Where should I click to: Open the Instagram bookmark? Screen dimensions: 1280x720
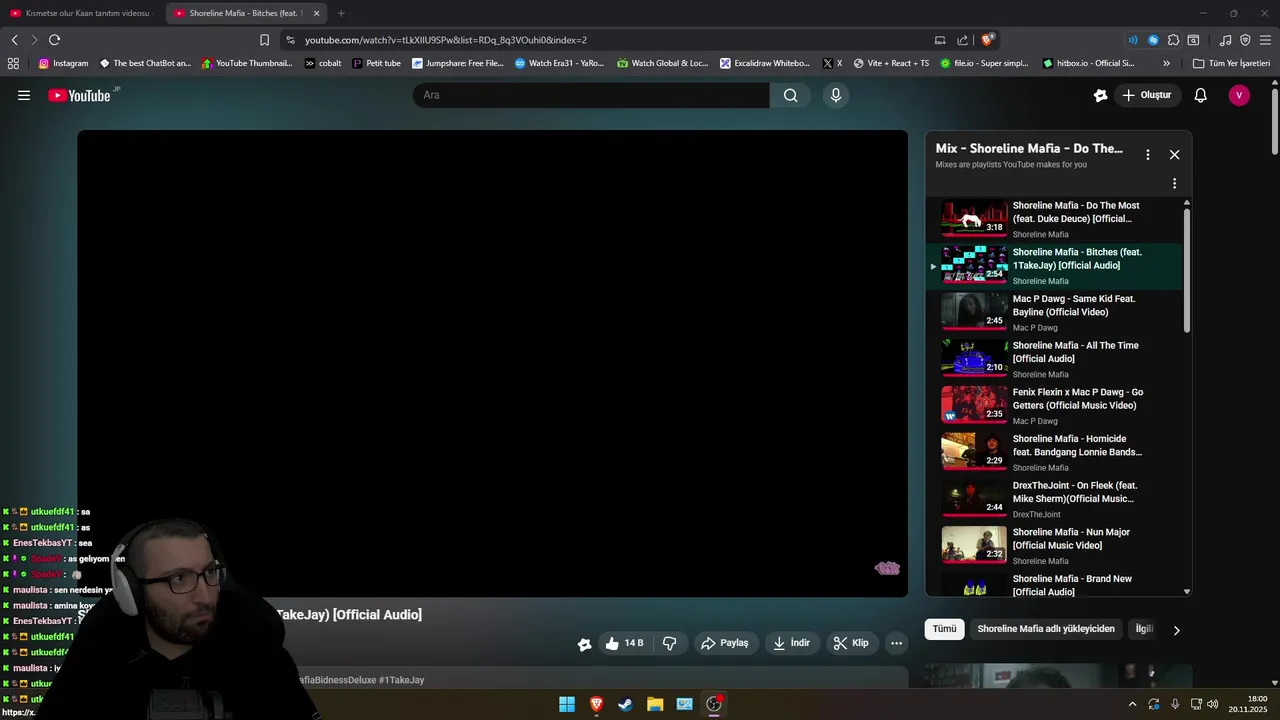[x=63, y=63]
